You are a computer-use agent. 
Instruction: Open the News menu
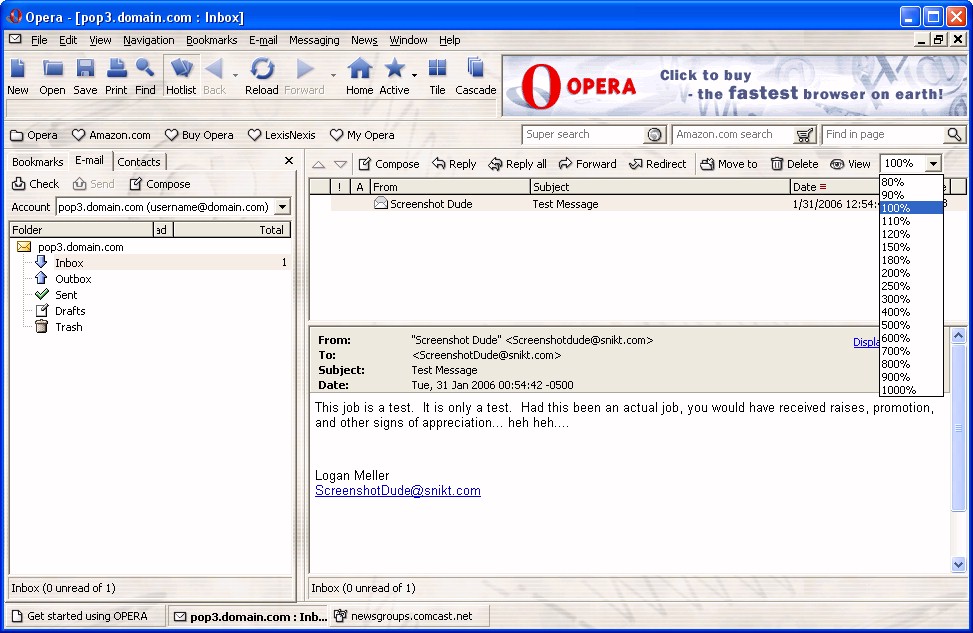[x=364, y=40]
